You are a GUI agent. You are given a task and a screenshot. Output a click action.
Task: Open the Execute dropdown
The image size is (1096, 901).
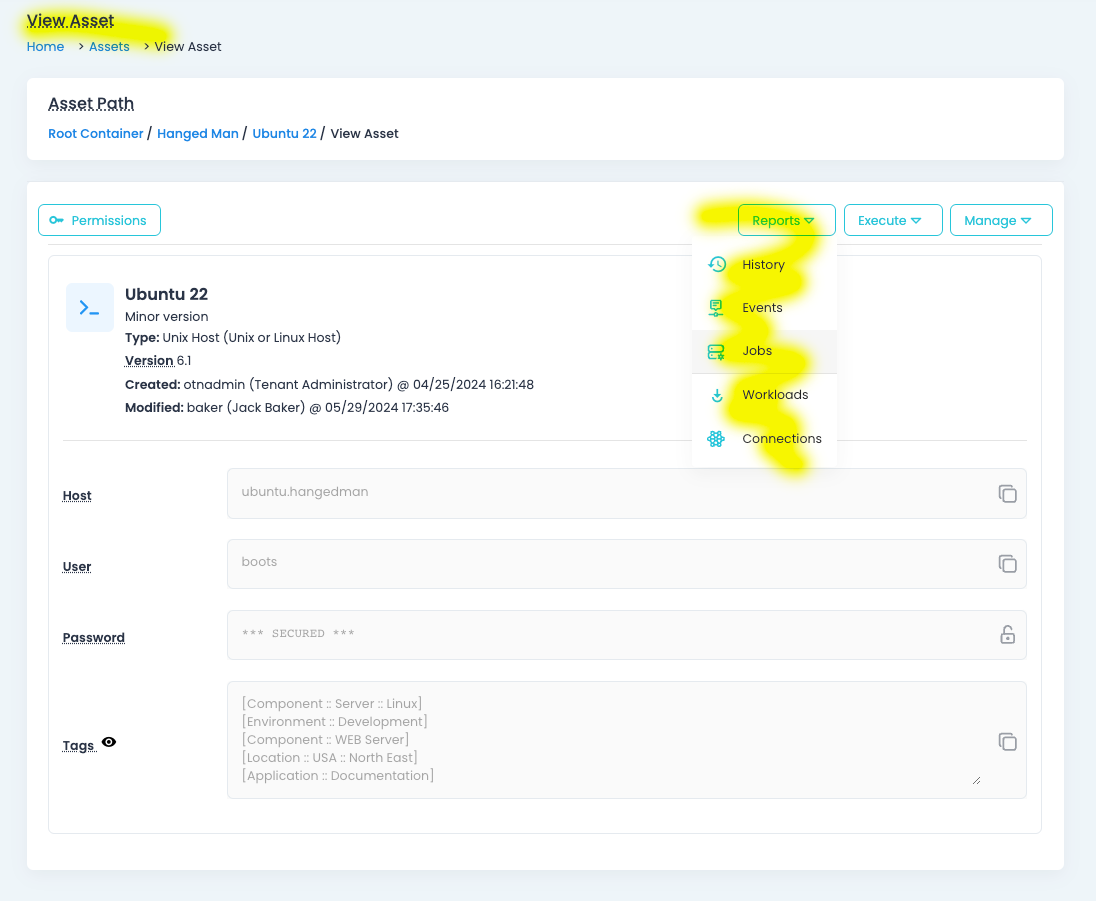pos(893,220)
